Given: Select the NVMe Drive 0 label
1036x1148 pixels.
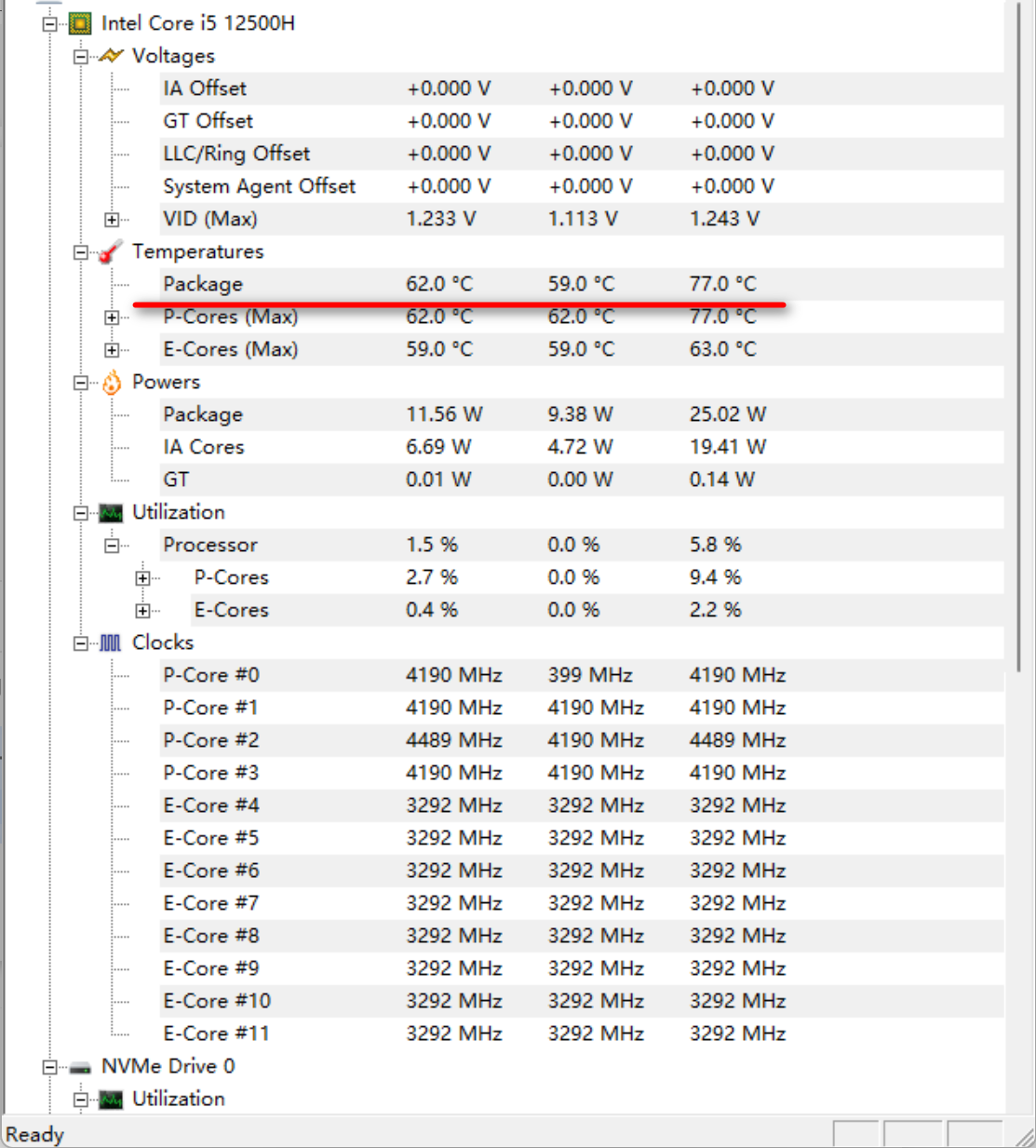Looking at the screenshot, I should (x=168, y=1066).
